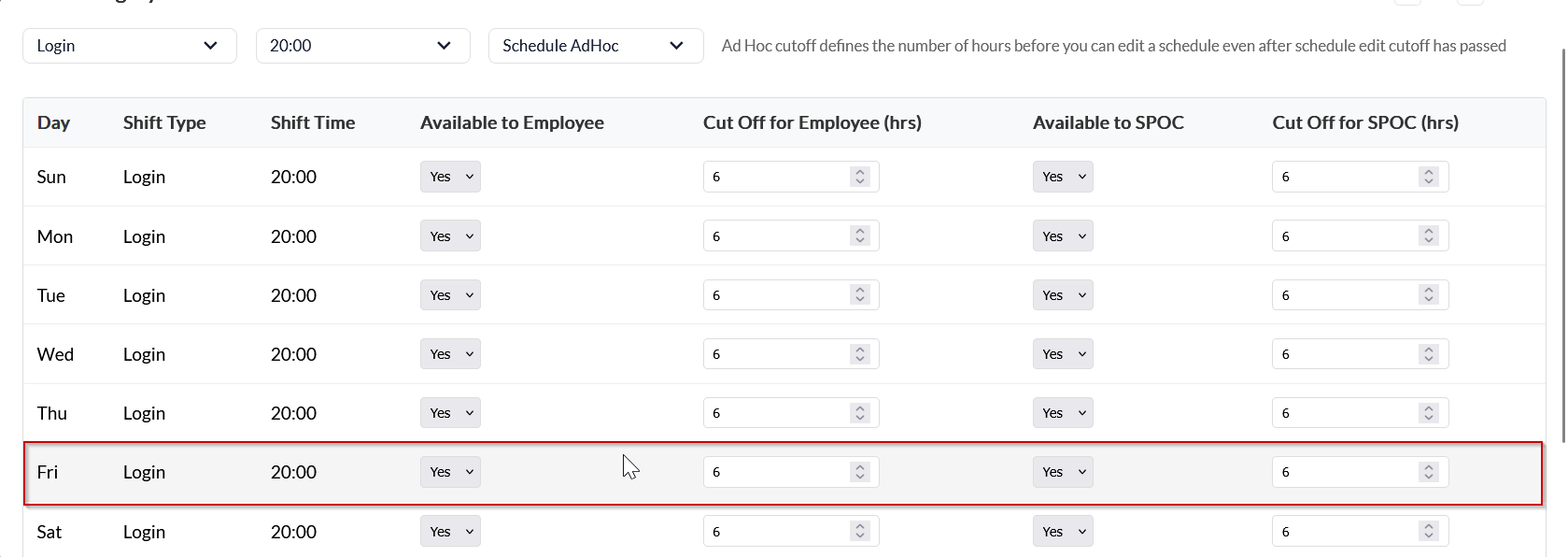Click Thursday SPOC cutoff stepper arrows
The width and height of the screenshot is (1568, 557).
point(1428,413)
